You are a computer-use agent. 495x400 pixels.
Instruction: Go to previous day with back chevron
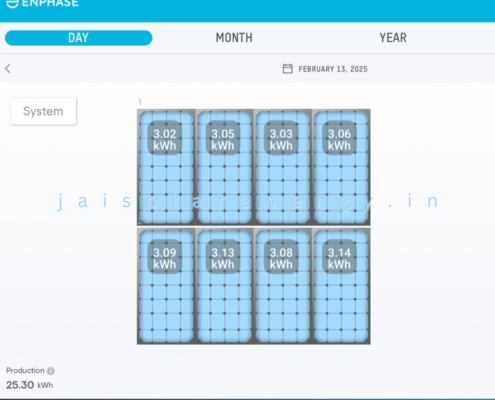[x=8, y=69]
